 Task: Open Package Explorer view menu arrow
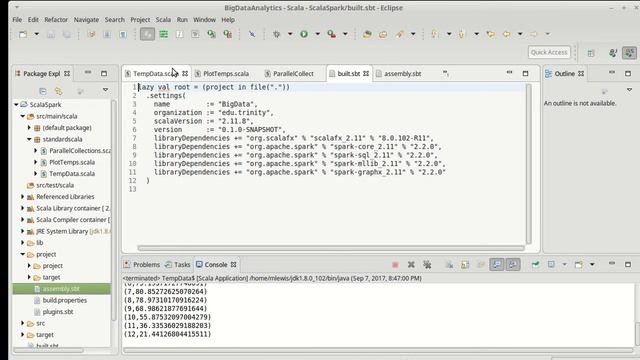(x=105, y=90)
